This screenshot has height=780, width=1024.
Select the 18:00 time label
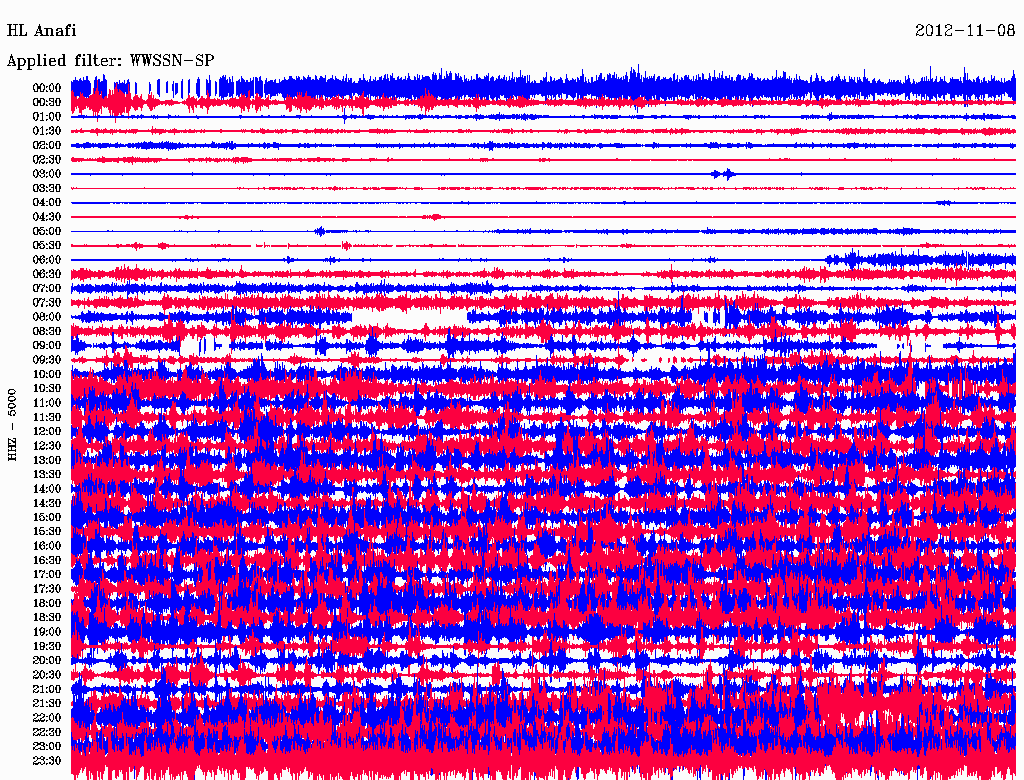tap(46, 604)
